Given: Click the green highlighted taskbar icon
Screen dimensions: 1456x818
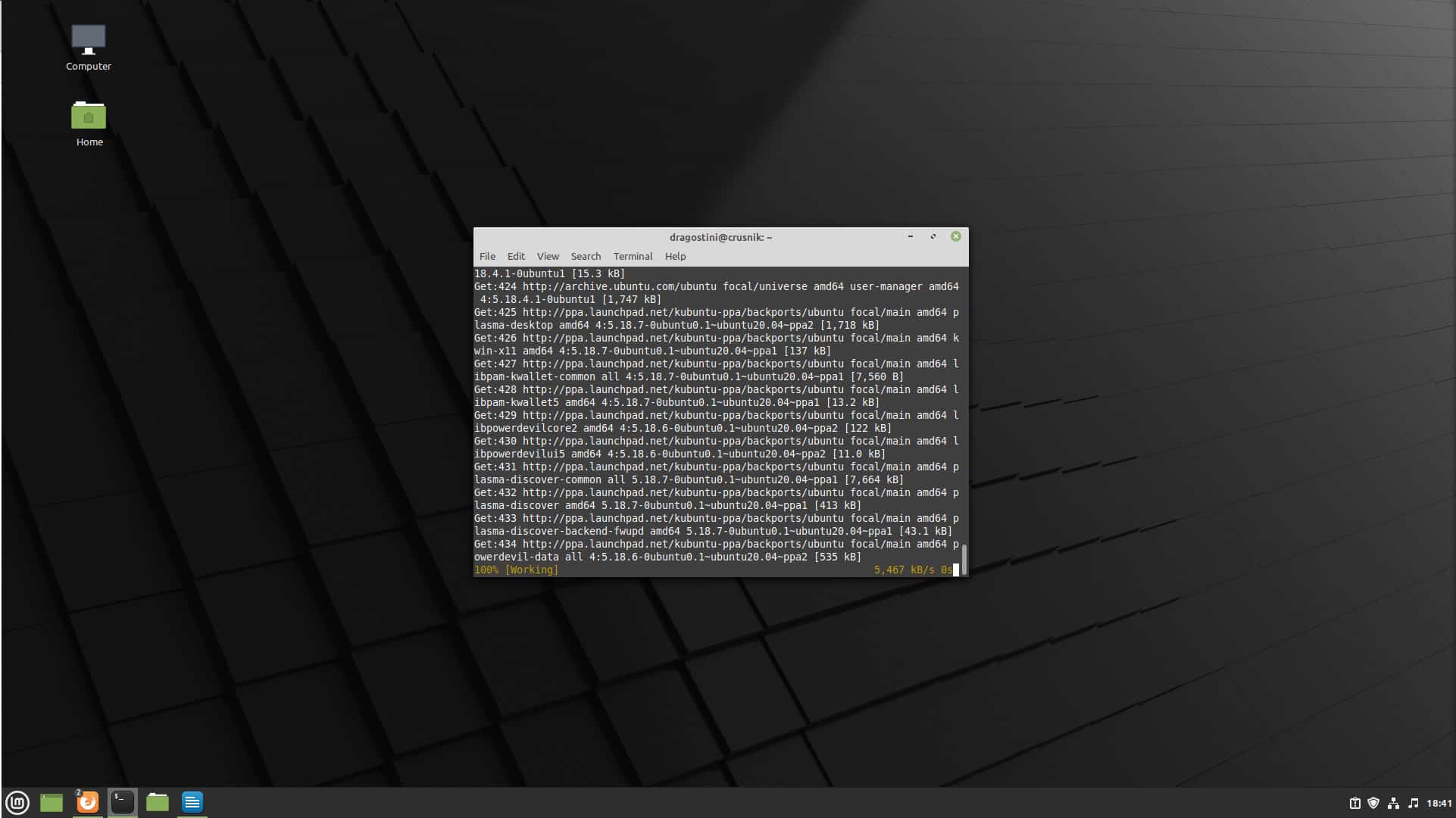Looking at the screenshot, I should (x=51, y=802).
